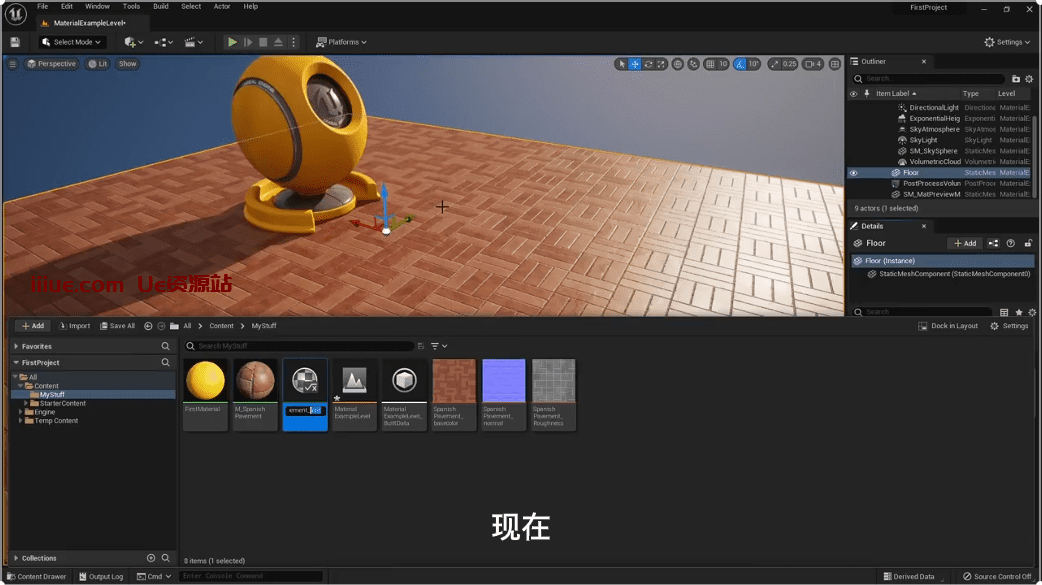Toggle grid snapping in the viewport
Image resolution: width=1042 pixels, height=585 pixels.
pyautogui.click(x=710, y=64)
